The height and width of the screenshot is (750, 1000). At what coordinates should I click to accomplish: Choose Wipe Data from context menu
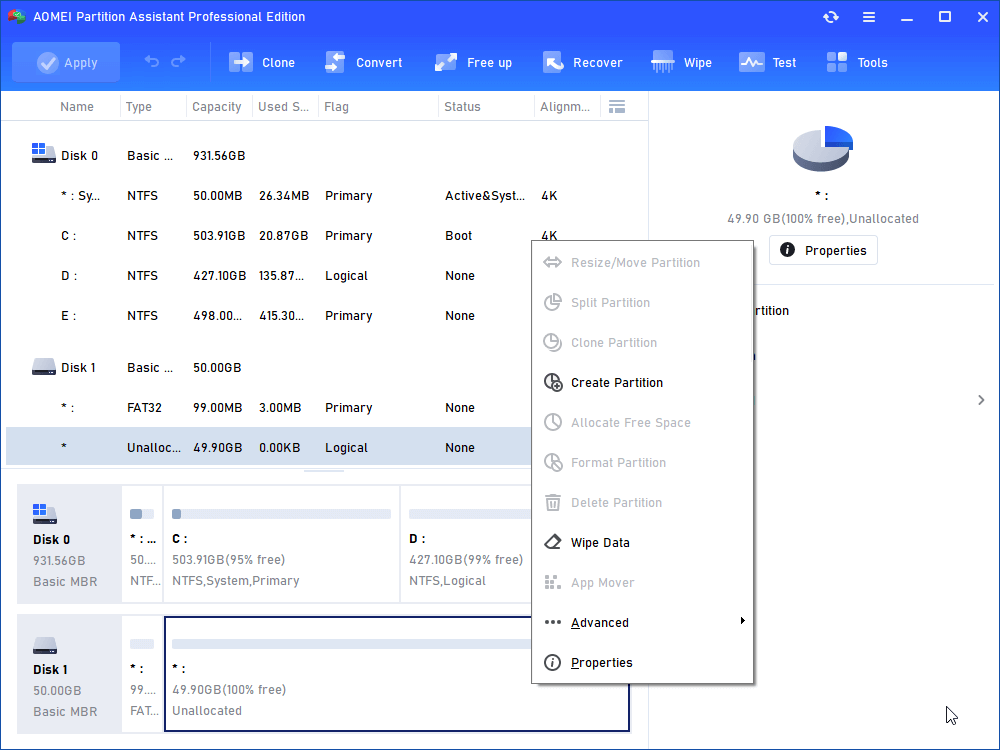tap(642, 543)
